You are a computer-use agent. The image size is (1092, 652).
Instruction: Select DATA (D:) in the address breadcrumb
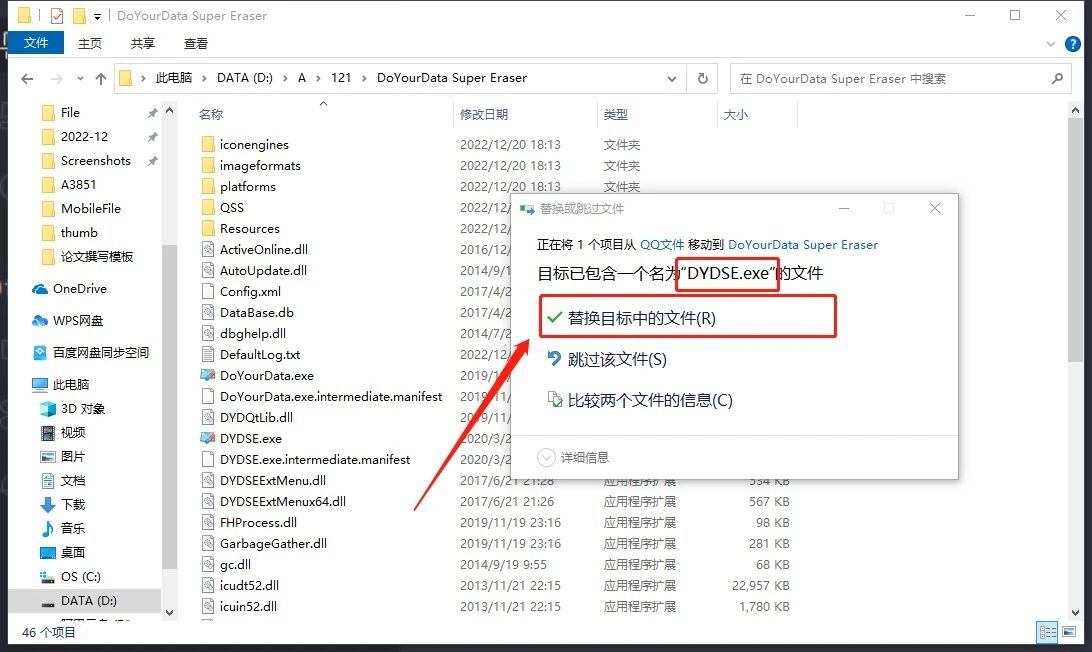coord(244,78)
